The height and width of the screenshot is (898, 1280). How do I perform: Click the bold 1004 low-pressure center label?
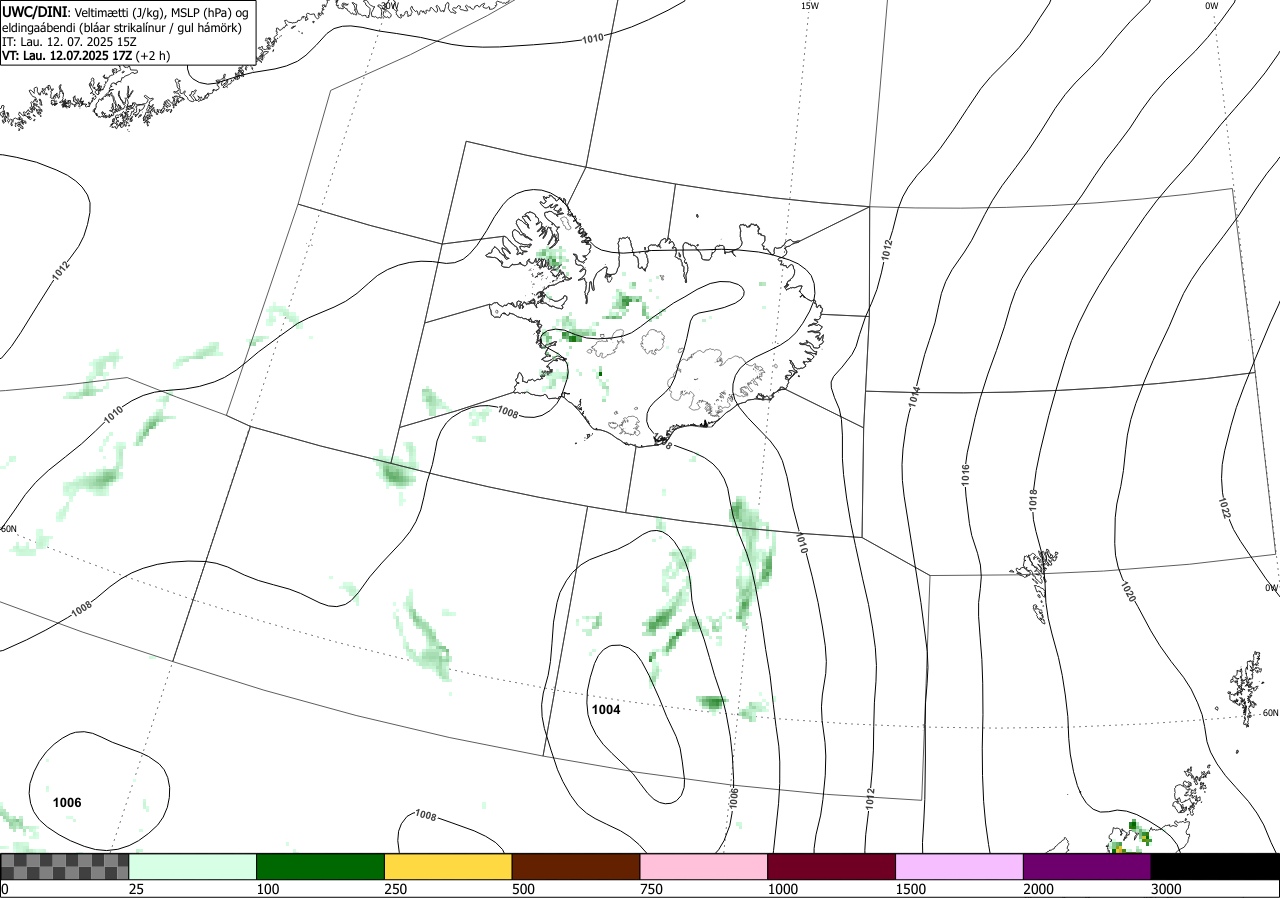click(x=606, y=710)
